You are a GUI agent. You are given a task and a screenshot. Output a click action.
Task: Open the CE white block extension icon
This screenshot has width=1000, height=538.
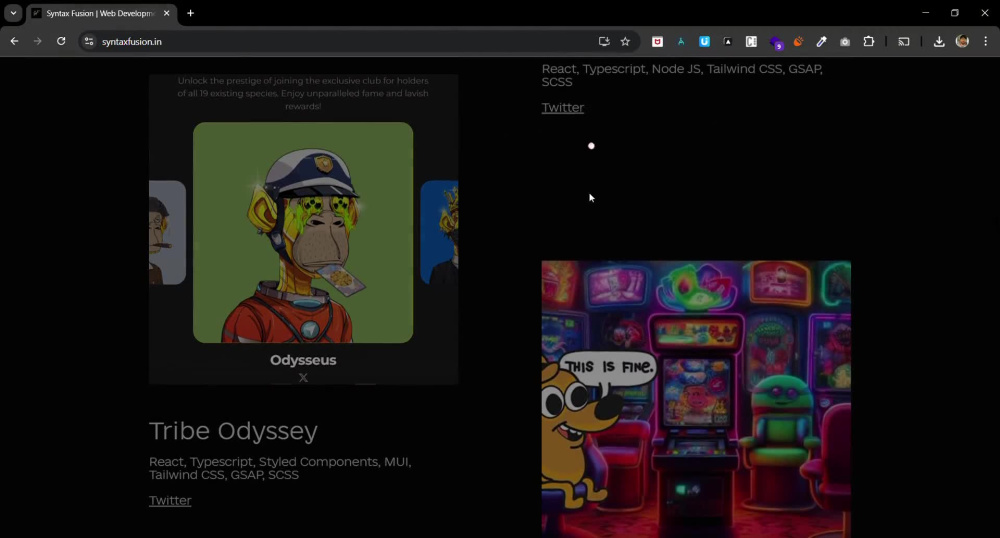click(x=751, y=41)
